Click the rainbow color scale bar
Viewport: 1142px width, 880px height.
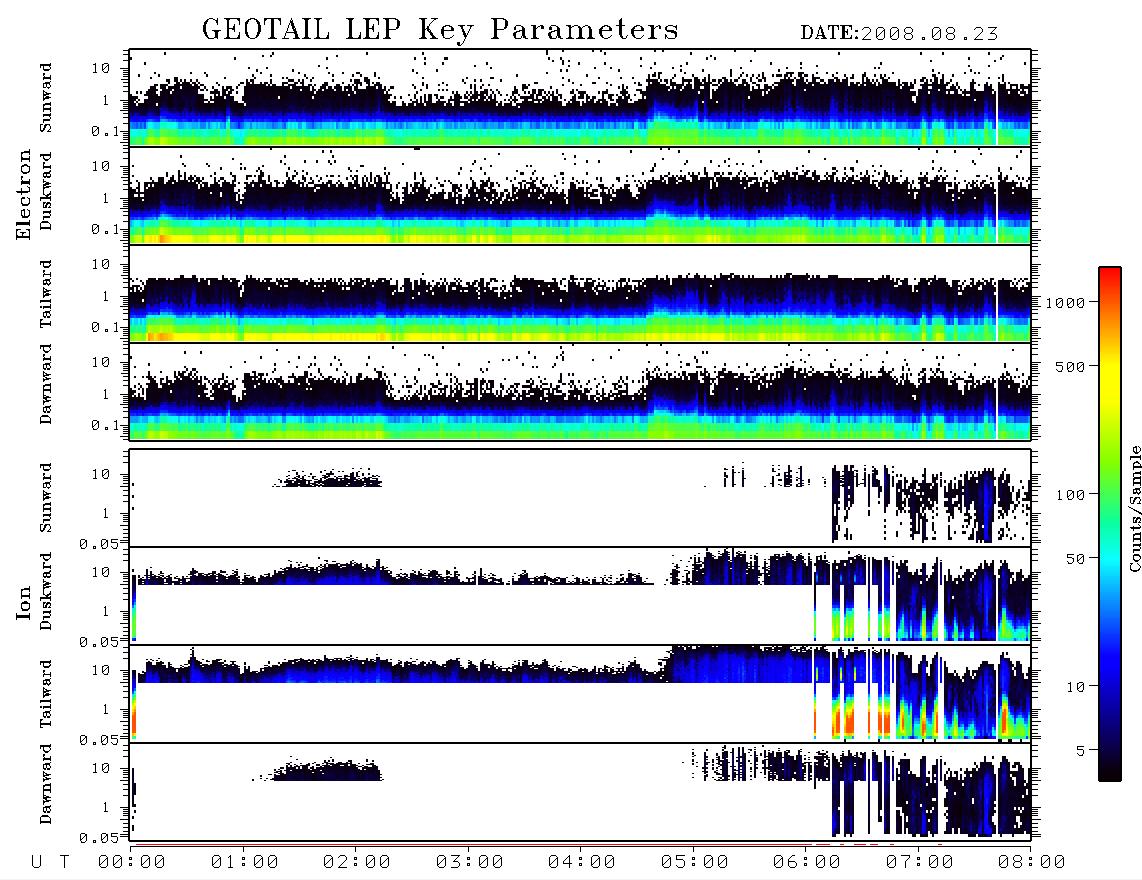pyautogui.click(x=1110, y=524)
